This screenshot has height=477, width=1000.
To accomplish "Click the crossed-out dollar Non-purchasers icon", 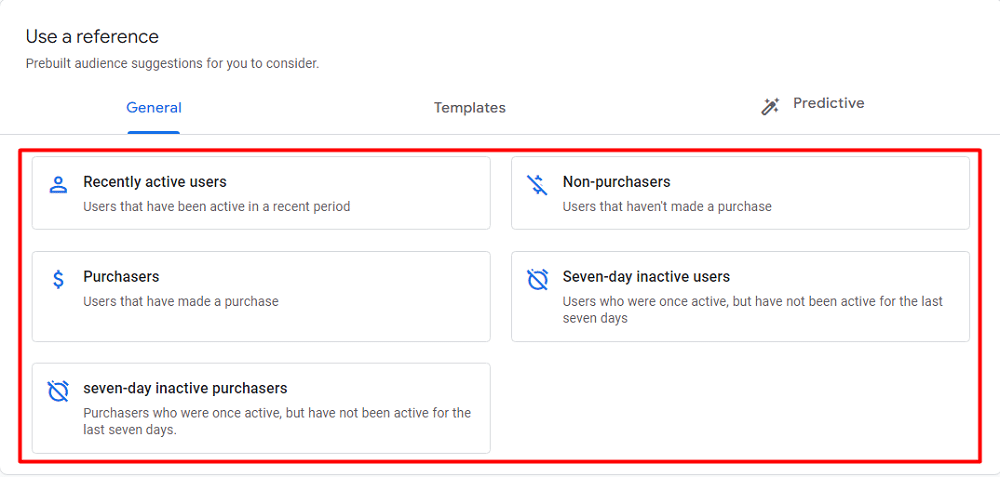I will coord(538,185).
